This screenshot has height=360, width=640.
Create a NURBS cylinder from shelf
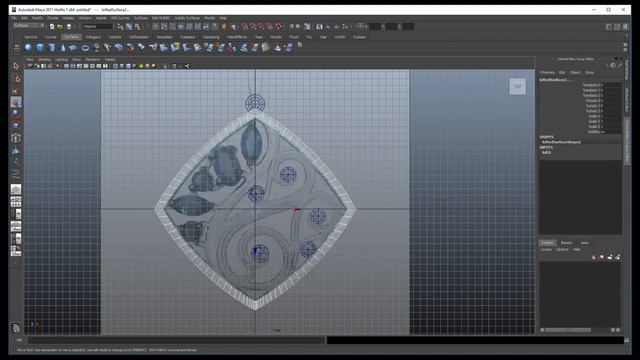(x=51, y=48)
